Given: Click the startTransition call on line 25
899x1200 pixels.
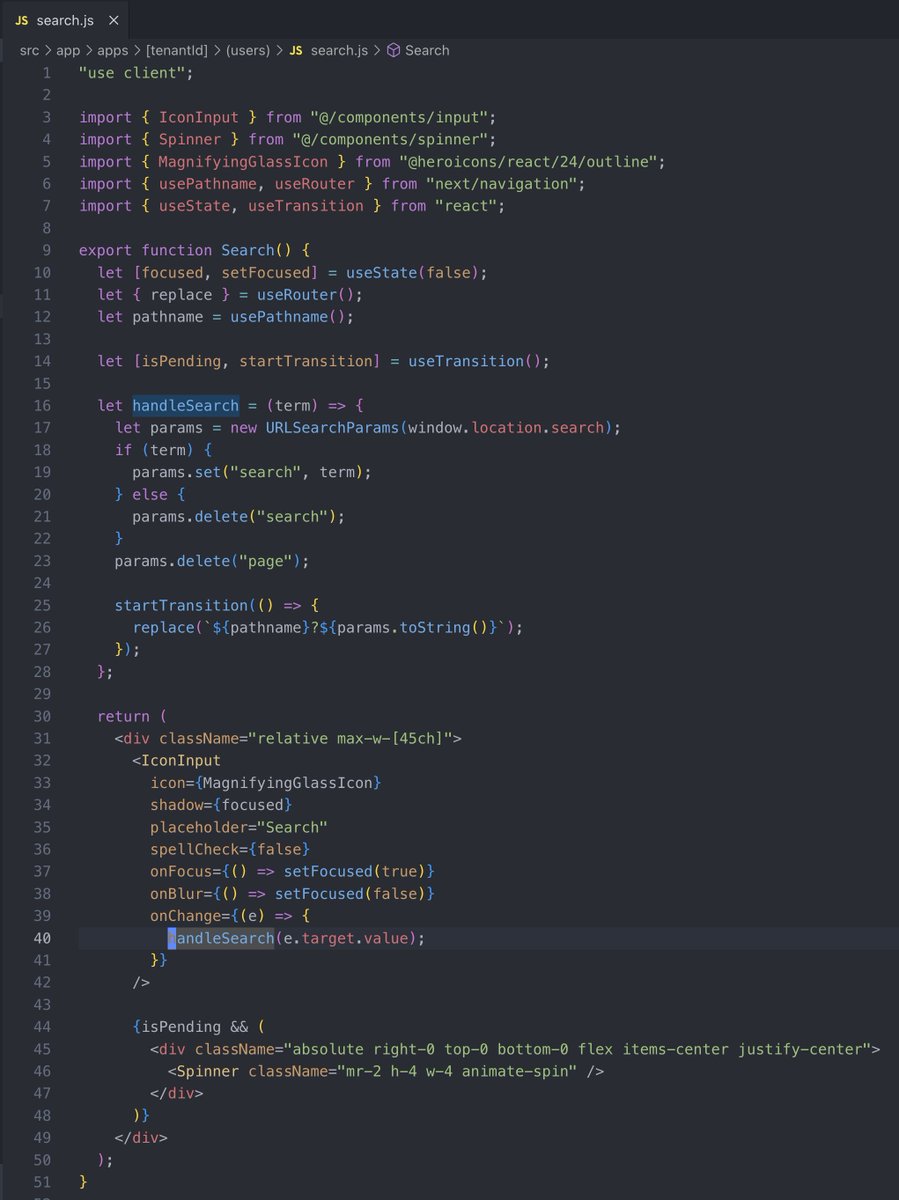Looking at the screenshot, I should pyautogui.click(x=181, y=605).
